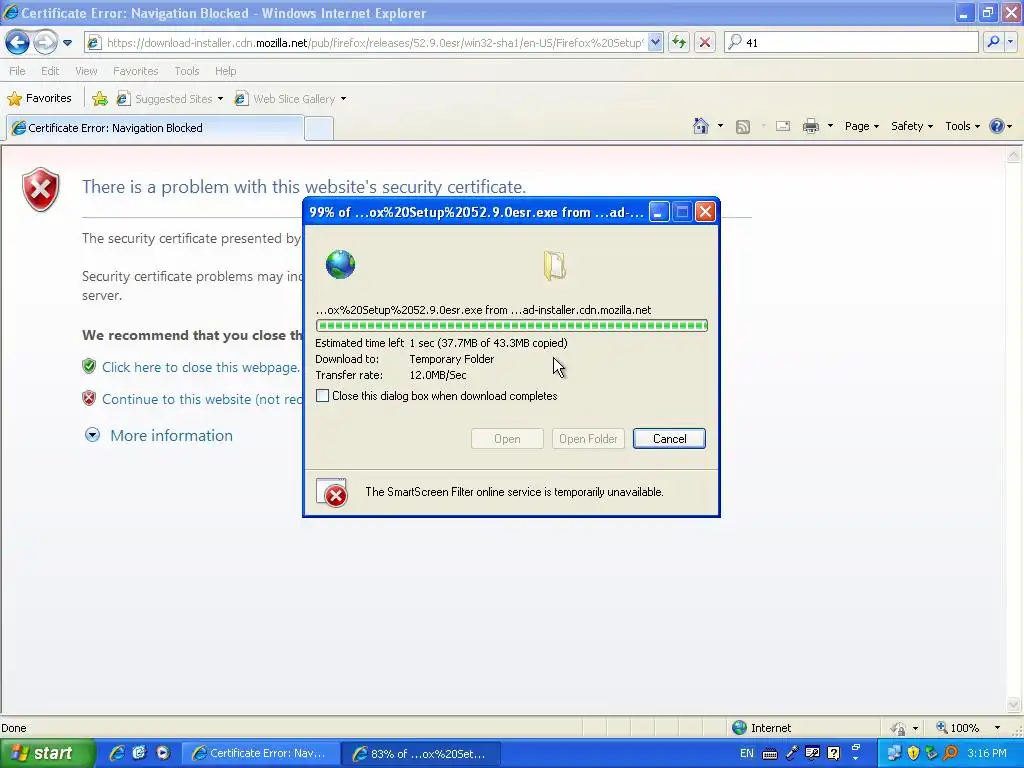Open the search provider options dropdown
This screenshot has height=768, width=1024.
tap(1010, 42)
